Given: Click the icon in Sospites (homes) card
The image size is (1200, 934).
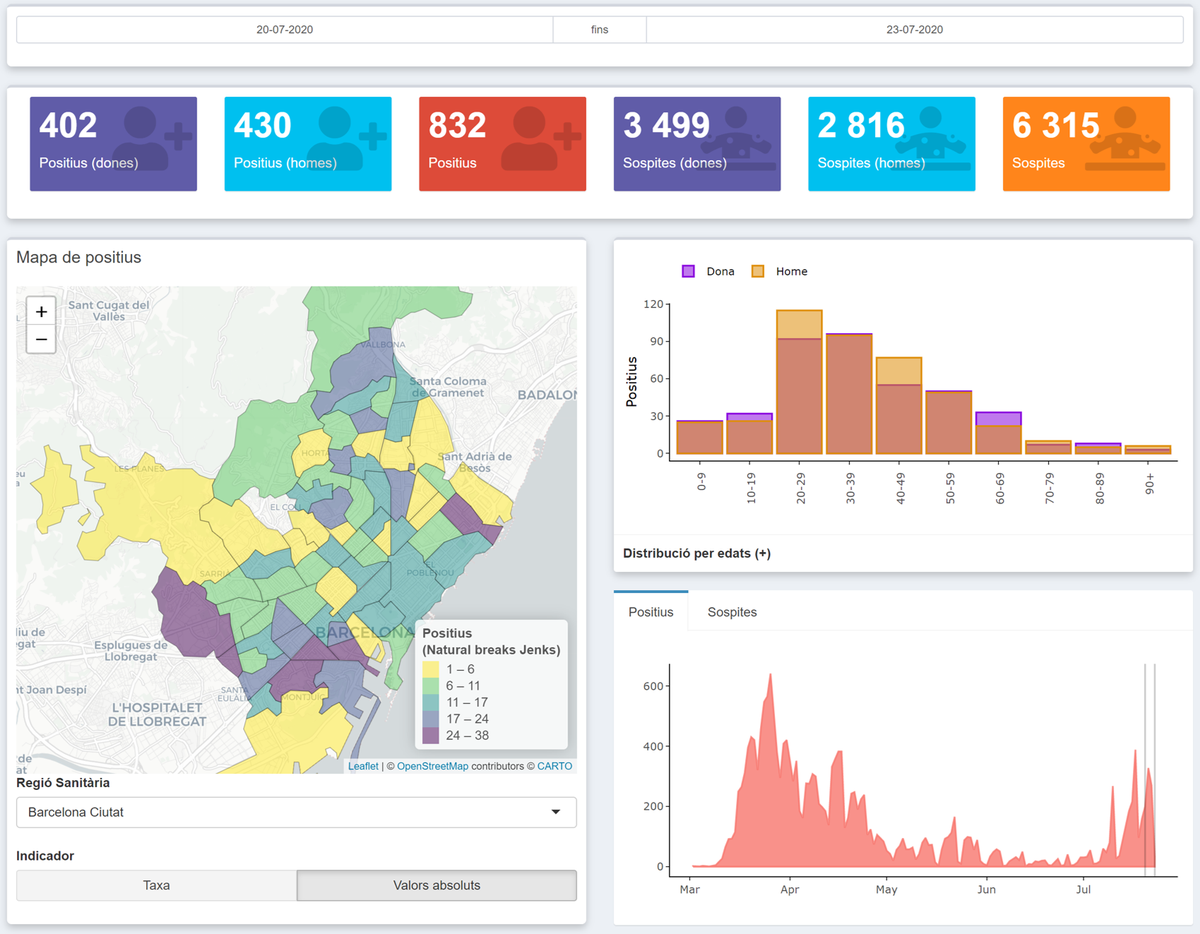Looking at the screenshot, I should click(931, 136).
